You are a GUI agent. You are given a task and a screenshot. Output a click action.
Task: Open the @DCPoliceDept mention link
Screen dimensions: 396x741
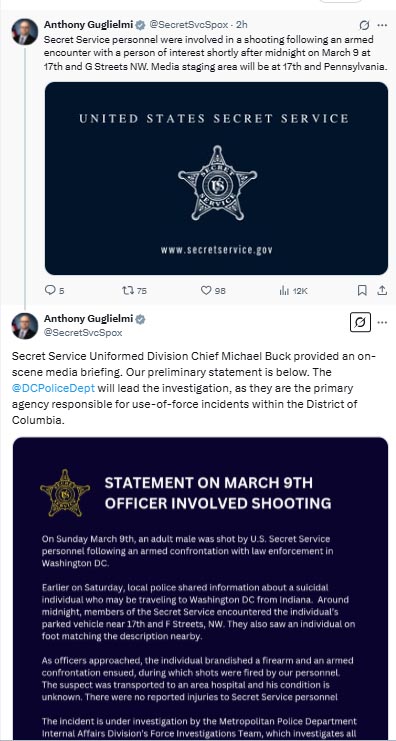click(x=53, y=388)
